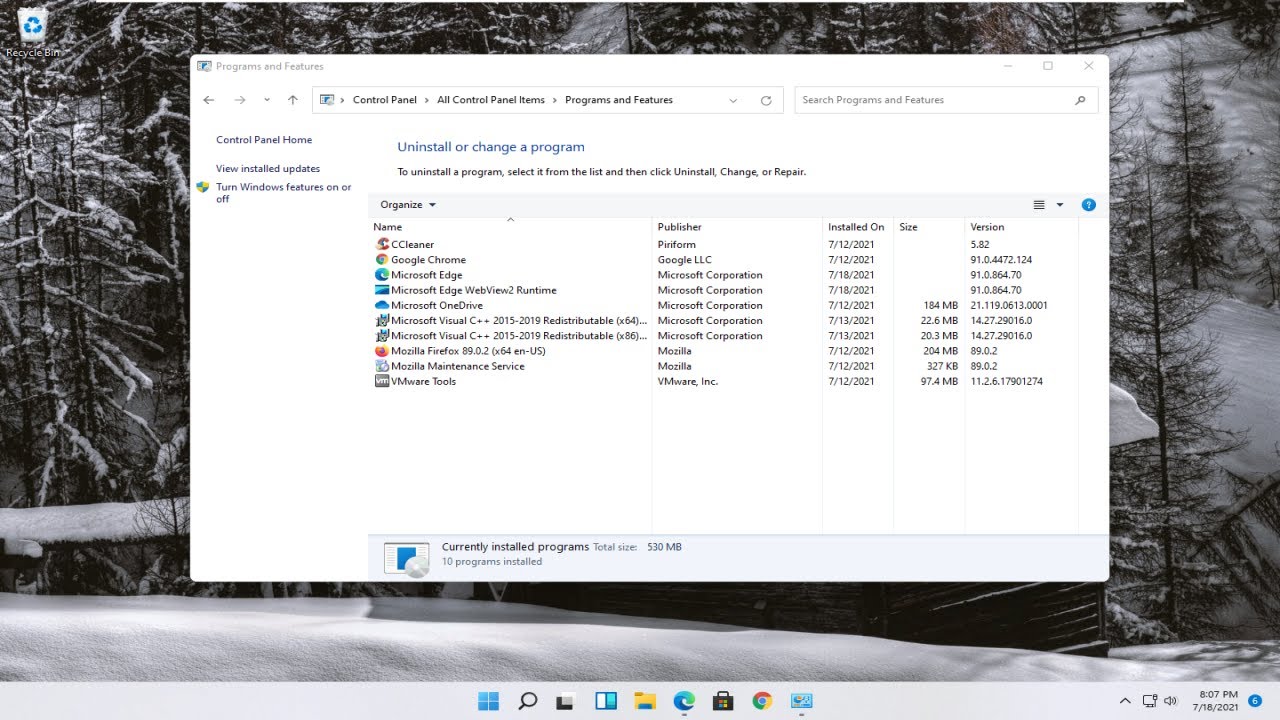Open Task View on the taskbar
The image size is (1280, 720).
coord(566,701)
